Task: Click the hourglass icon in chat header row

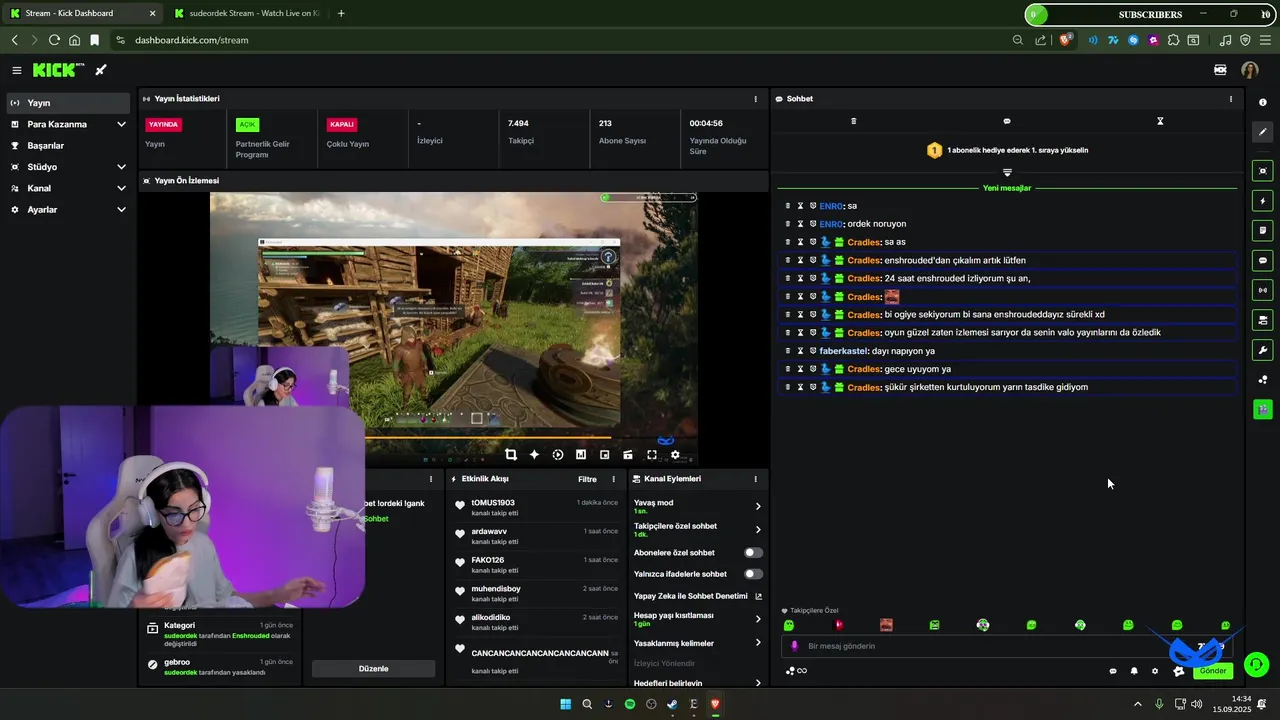Action: click(x=1160, y=121)
